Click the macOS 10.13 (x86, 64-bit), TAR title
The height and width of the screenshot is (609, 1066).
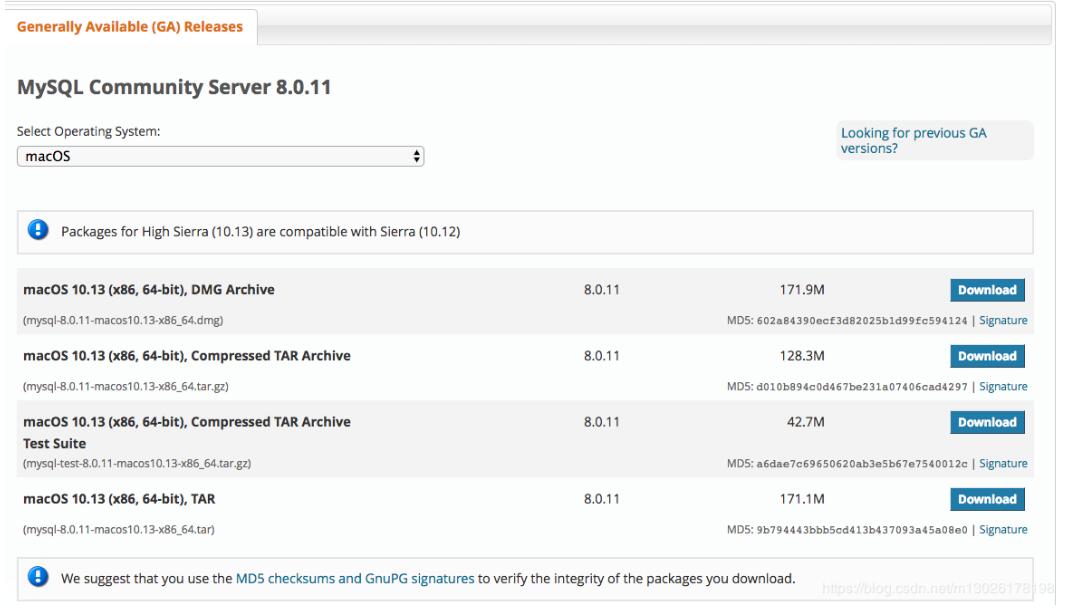coord(119,499)
